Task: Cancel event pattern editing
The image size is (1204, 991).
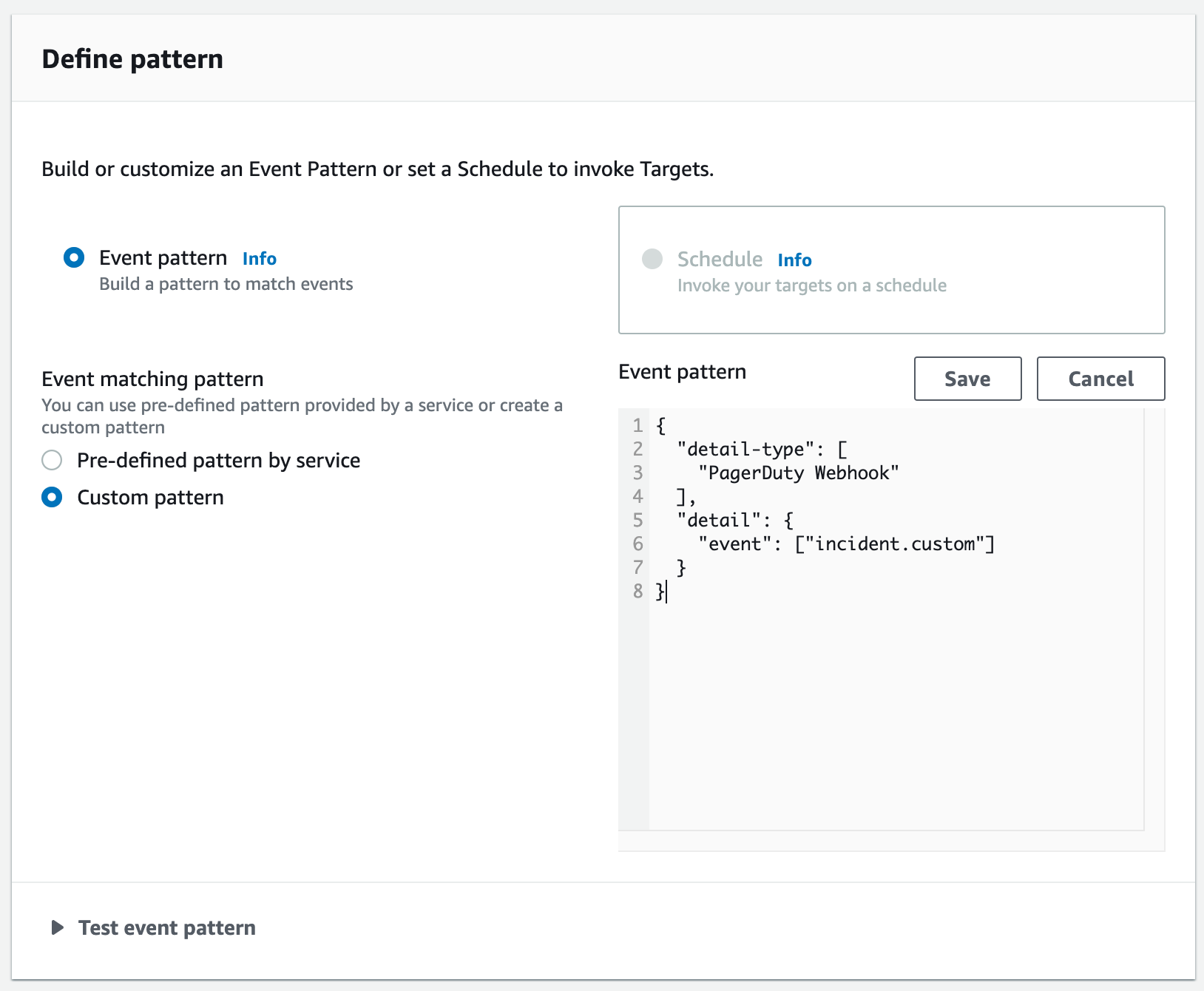Action: click(x=1100, y=379)
